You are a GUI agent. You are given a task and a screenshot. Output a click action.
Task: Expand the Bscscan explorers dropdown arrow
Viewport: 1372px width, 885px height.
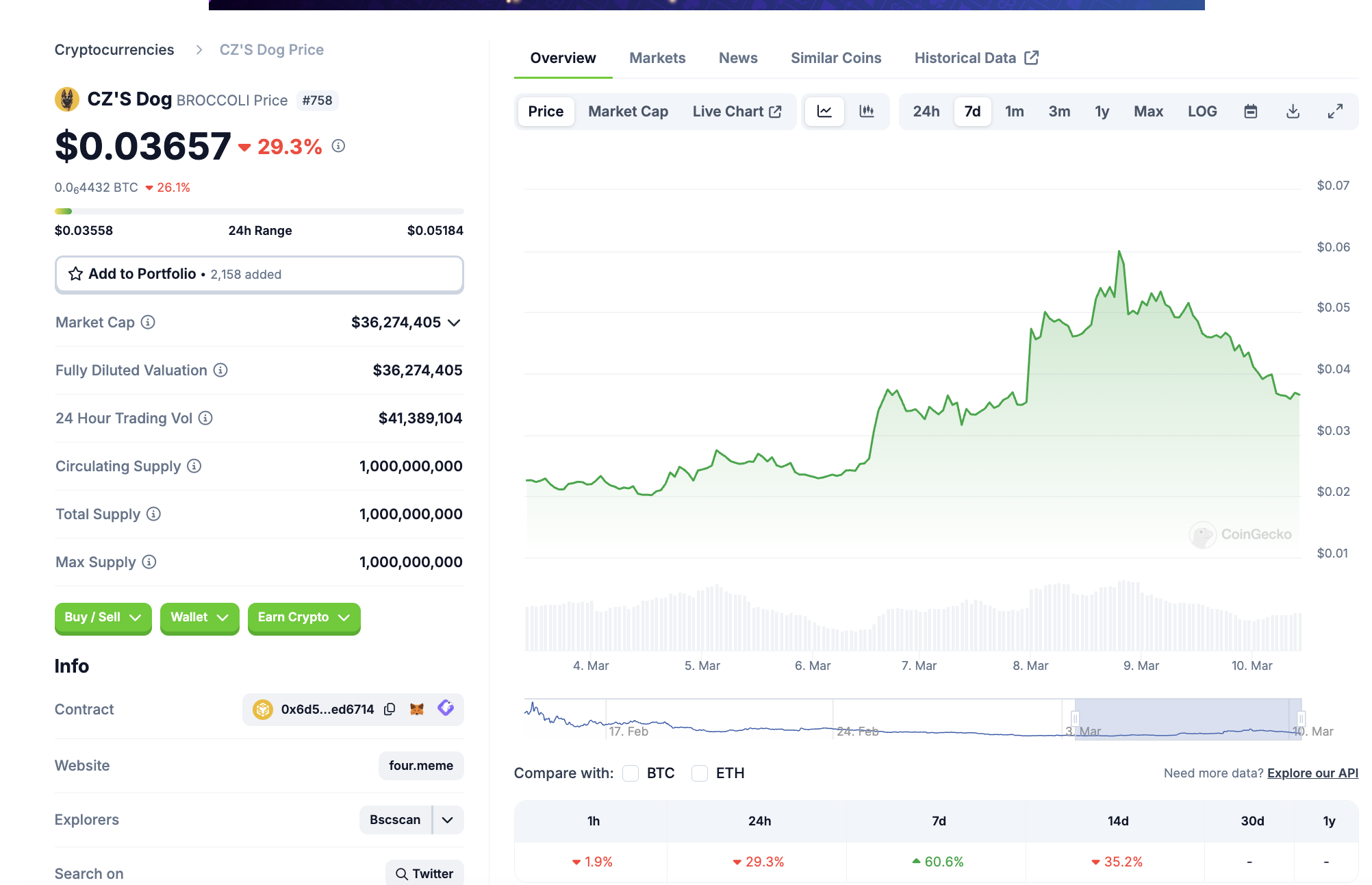pos(448,820)
